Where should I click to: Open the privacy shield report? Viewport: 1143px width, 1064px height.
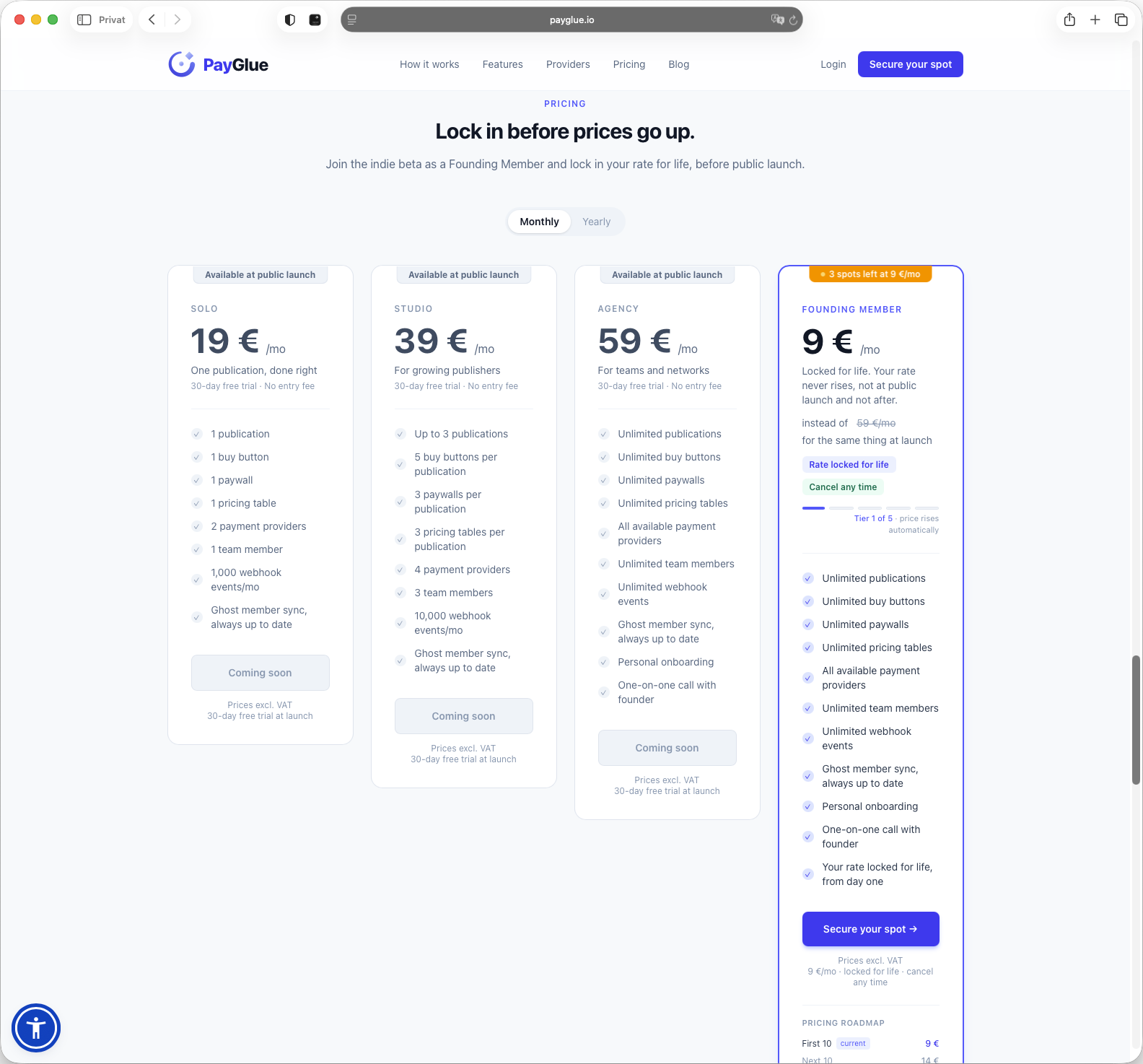(x=290, y=19)
